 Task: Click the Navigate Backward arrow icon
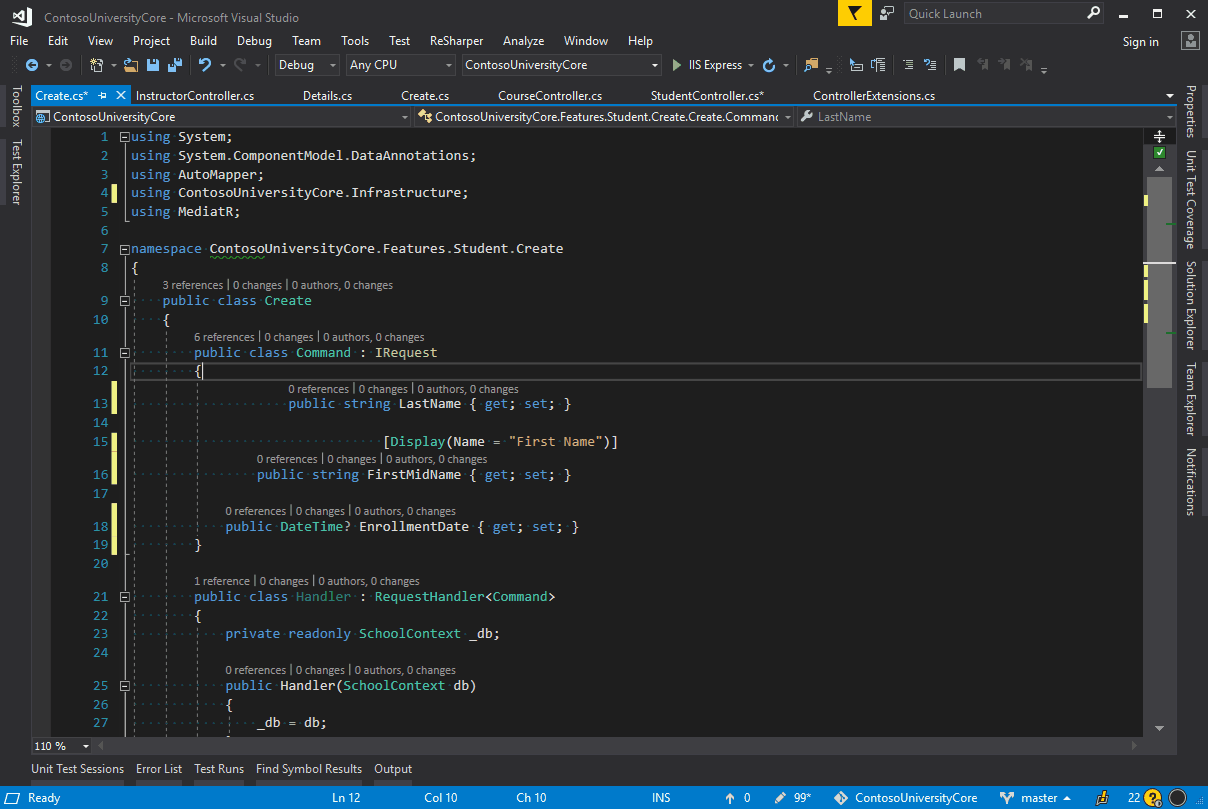[x=32, y=65]
